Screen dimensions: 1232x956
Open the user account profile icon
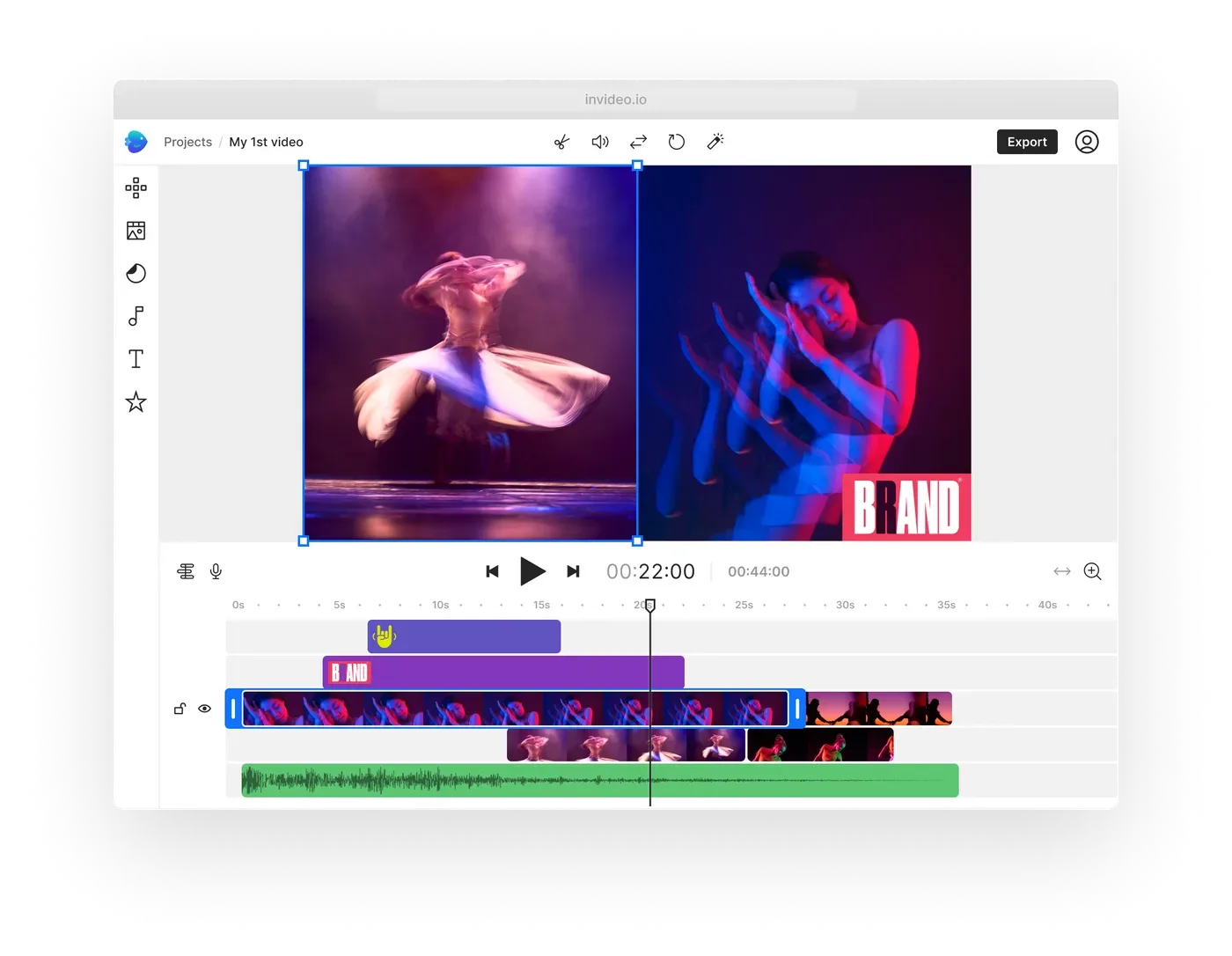(x=1087, y=142)
